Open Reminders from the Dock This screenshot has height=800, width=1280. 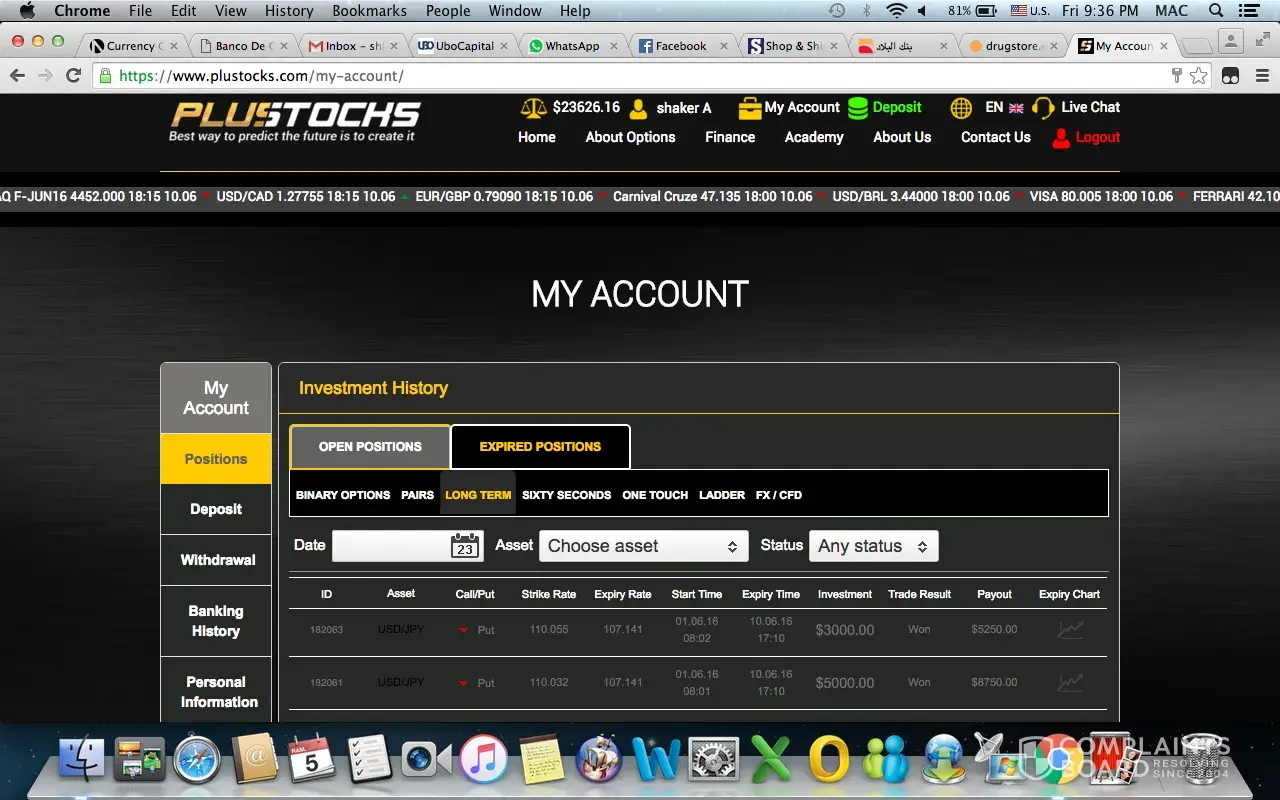pyautogui.click(x=369, y=759)
